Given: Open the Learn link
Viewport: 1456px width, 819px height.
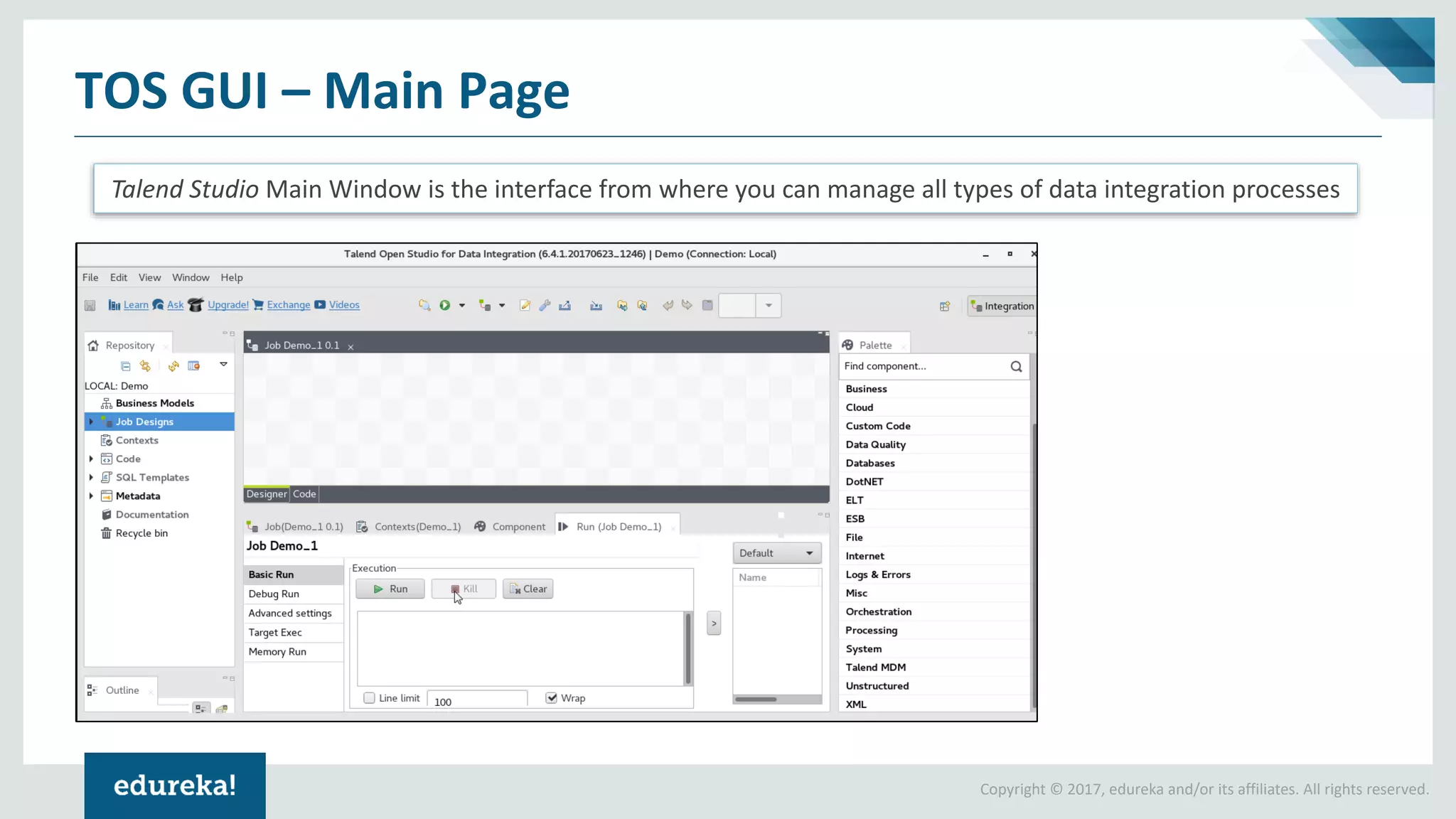Looking at the screenshot, I should point(136,305).
